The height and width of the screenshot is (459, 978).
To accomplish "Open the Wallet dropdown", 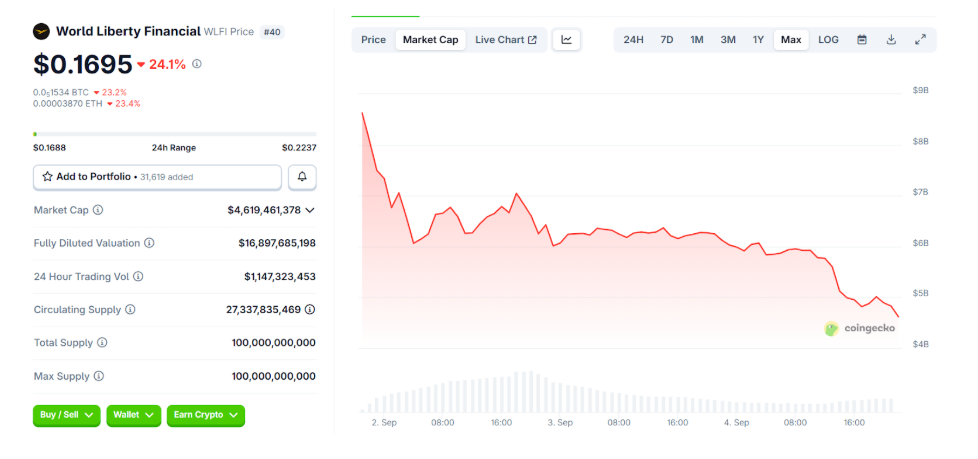I will click(133, 415).
